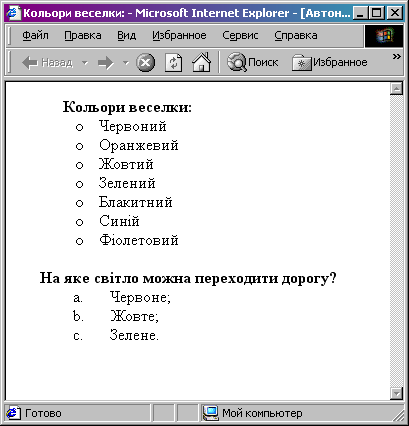Viewport: 409px width, 426px height.
Task: Click answer 'Червоне;'
Action: tap(140, 297)
